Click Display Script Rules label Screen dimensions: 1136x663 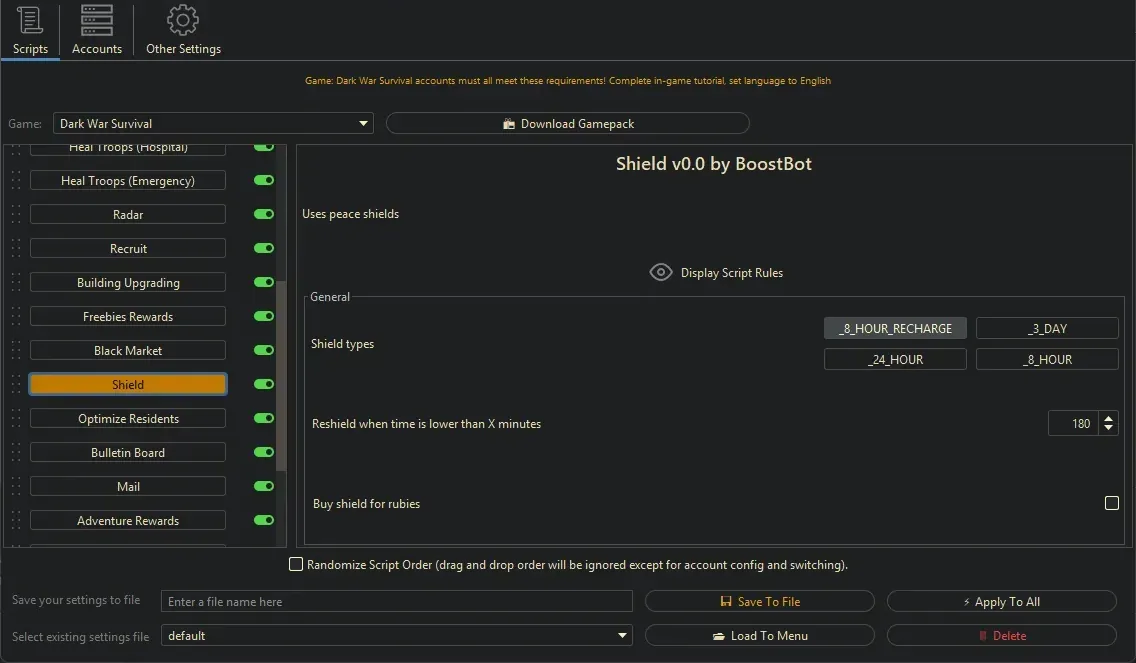pyautogui.click(x=732, y=273)
